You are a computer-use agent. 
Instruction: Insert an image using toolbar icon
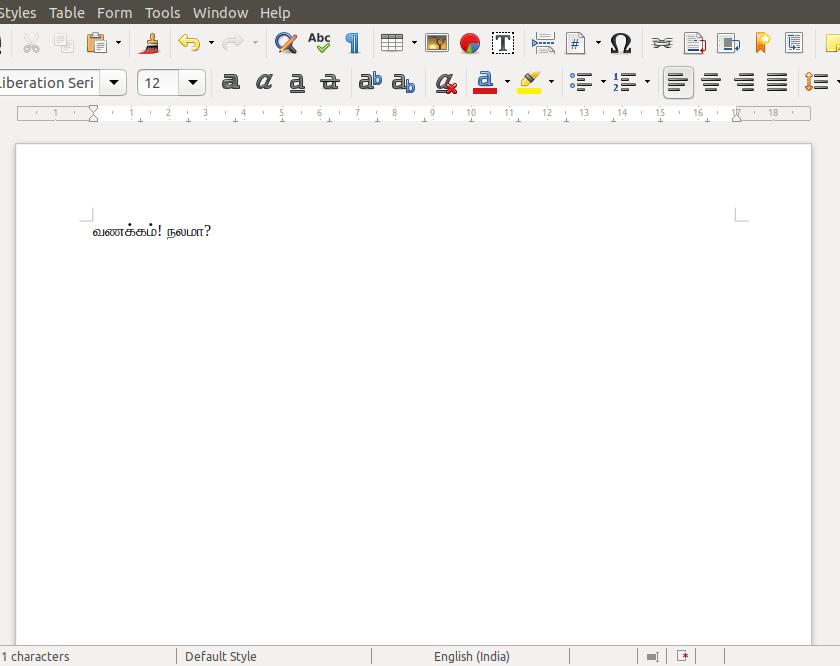pos(437,43)
